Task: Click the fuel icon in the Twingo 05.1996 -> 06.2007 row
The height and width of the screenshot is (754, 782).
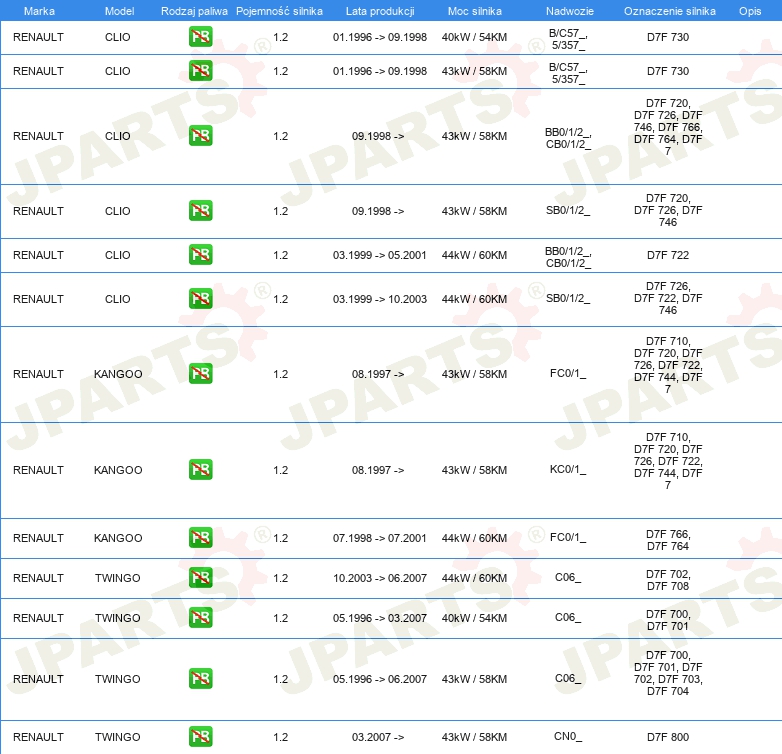Action: 200,679
